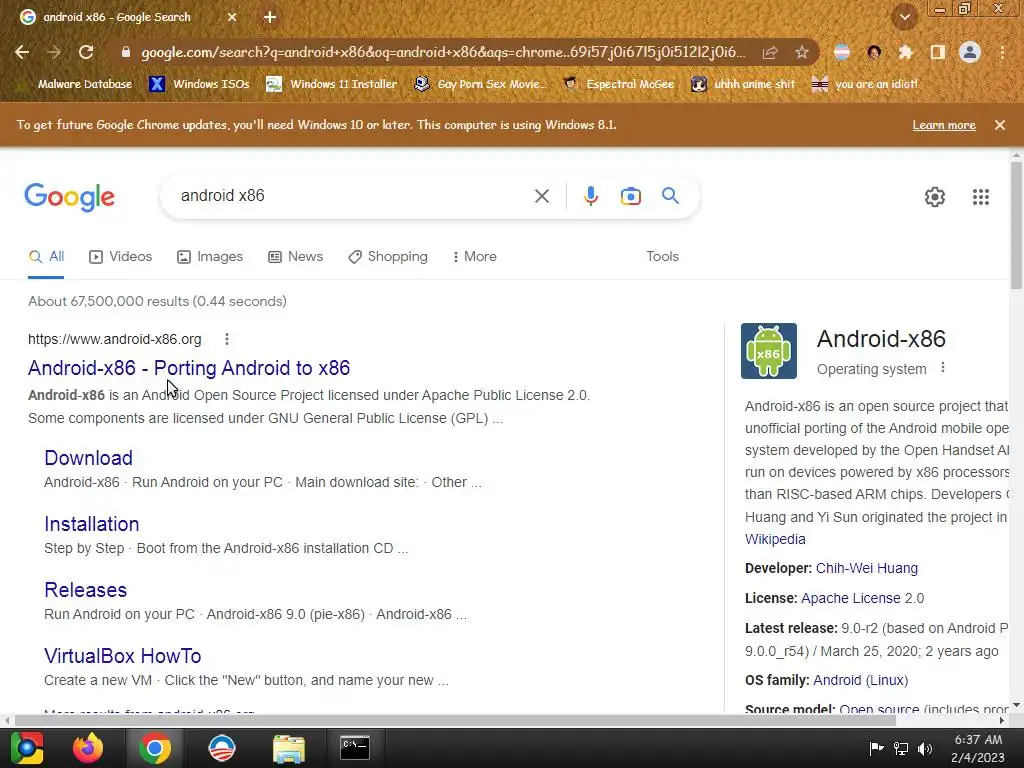
Task: Search by image camera icon
Action: tap(631, 196)
